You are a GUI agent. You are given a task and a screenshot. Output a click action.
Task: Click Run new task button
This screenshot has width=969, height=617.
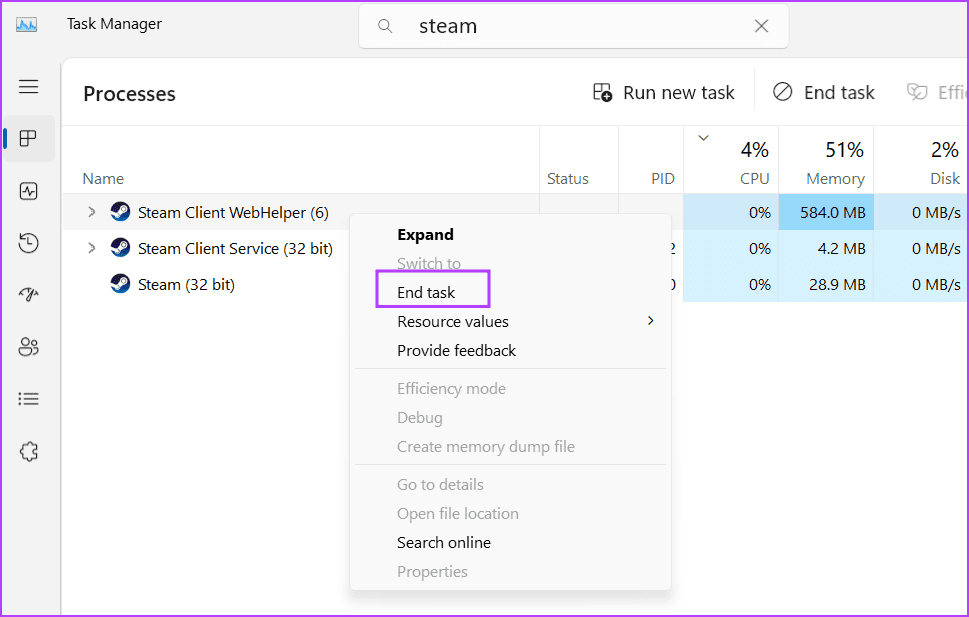664,93
